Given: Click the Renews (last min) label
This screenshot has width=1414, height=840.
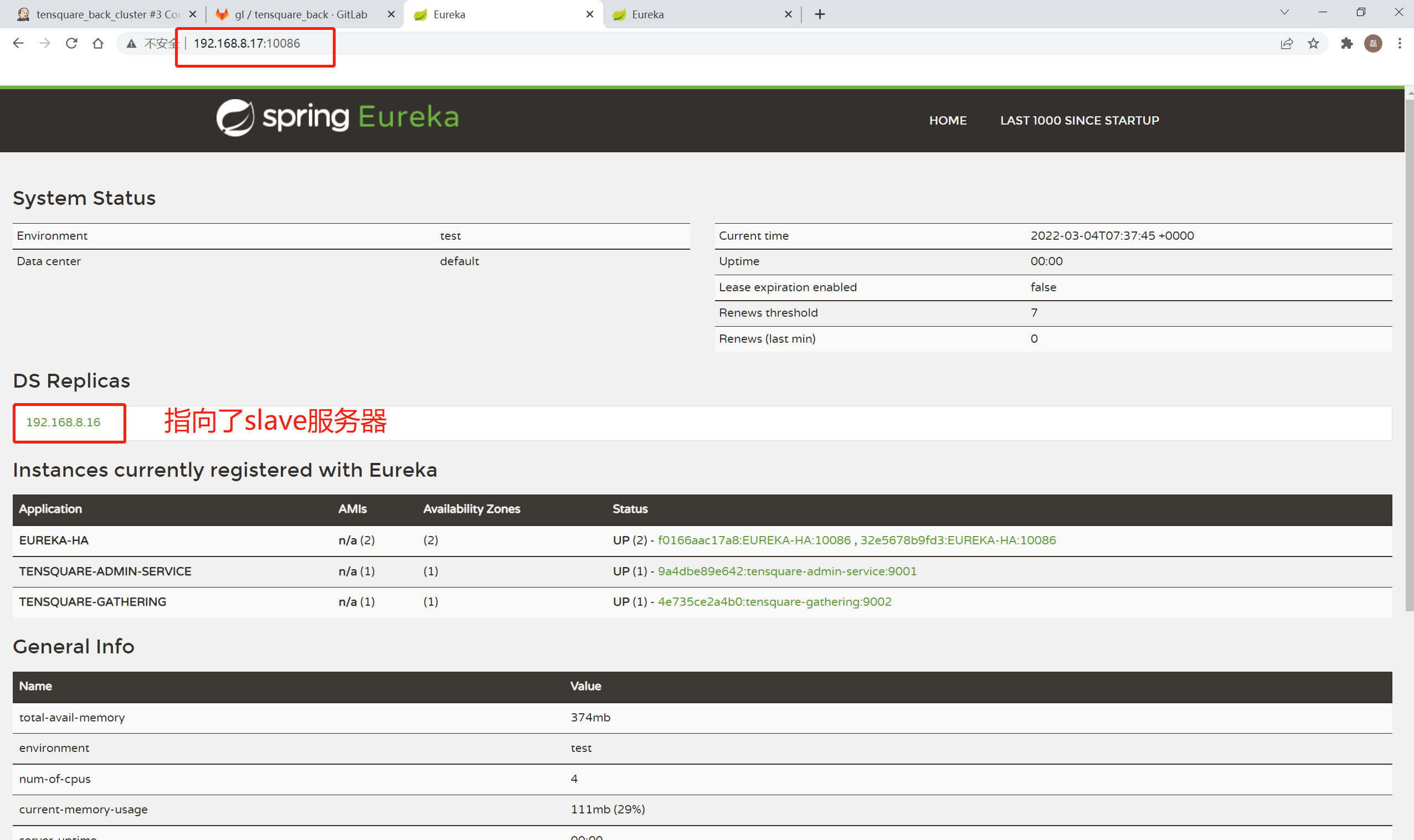Looking at the screenshot, I should (x=767, y=338).
